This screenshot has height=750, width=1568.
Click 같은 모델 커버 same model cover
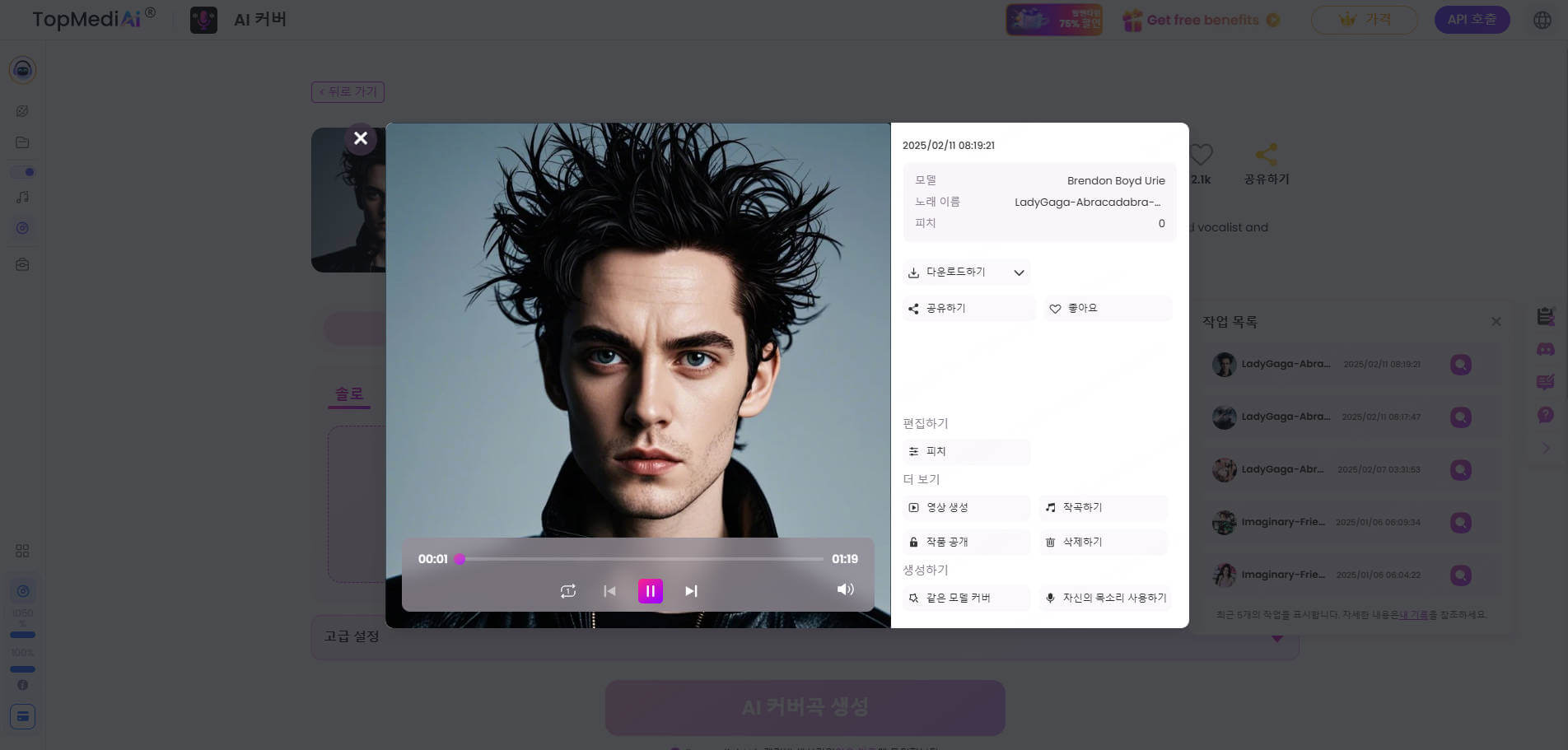click(966, 599)
